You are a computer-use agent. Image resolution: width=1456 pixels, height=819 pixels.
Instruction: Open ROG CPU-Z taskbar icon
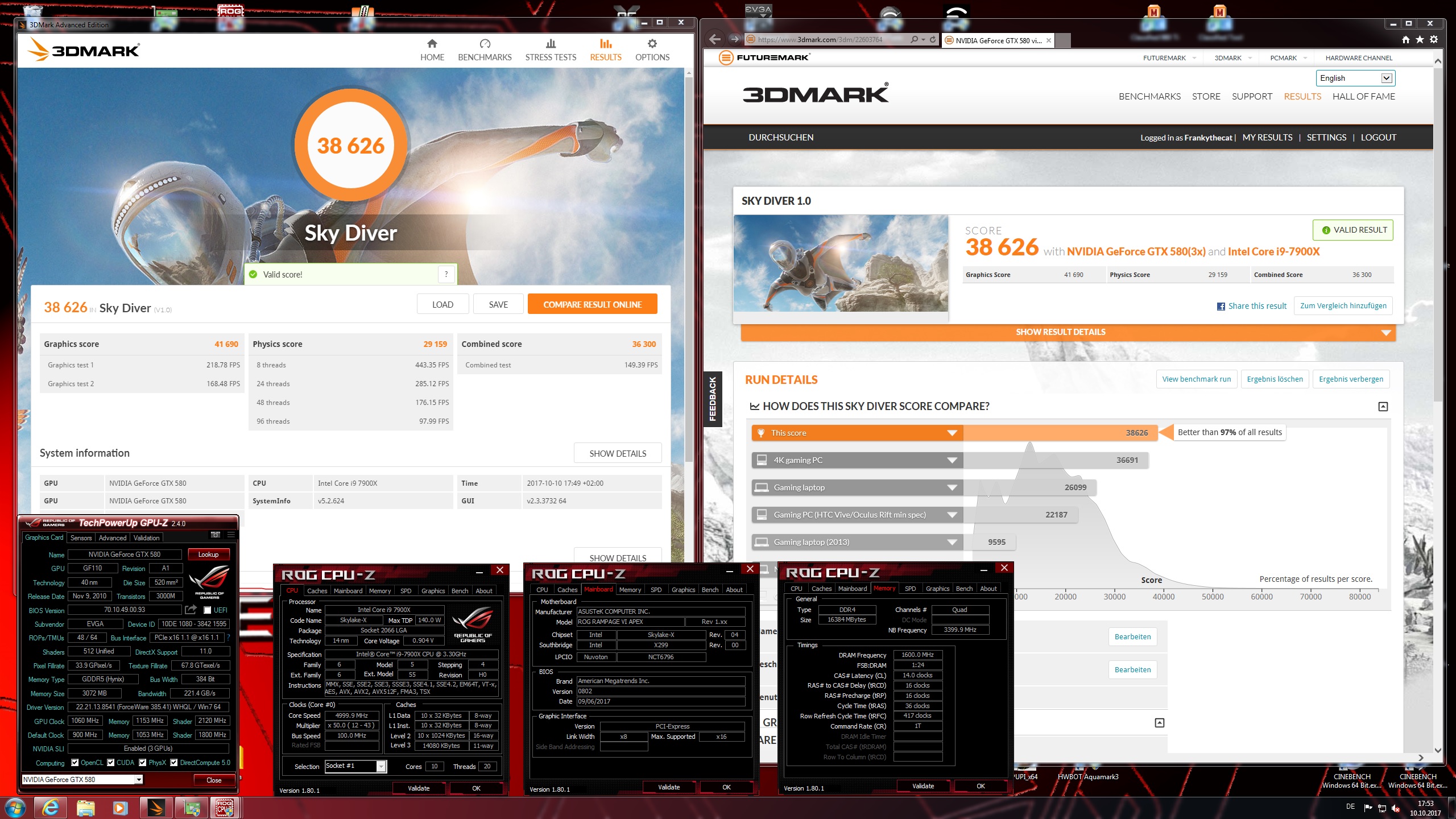coord(225,808)
